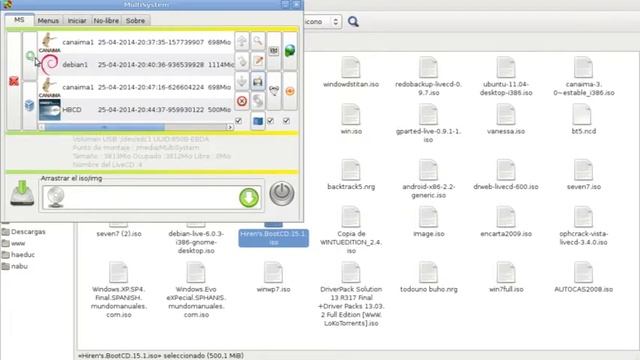Click the grey chain link icon
Viewport: 640px width, 360px height.
[258, 101]
